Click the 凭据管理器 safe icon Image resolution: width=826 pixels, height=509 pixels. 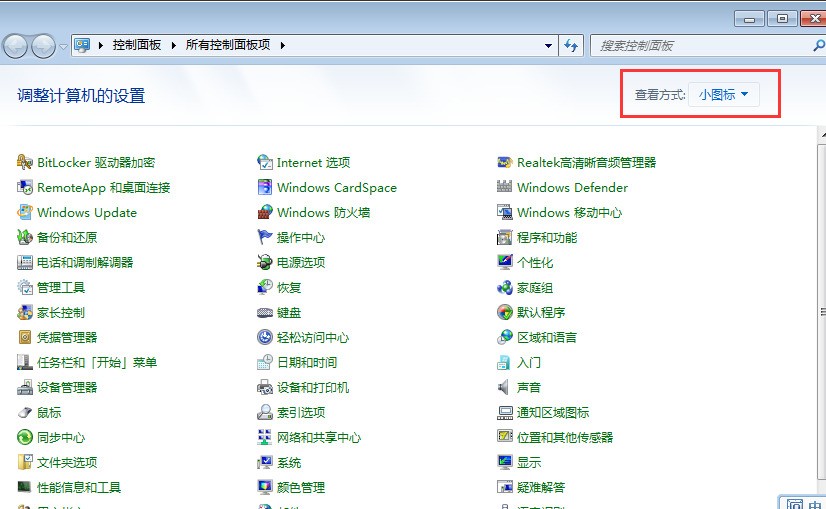coord(24,337)
